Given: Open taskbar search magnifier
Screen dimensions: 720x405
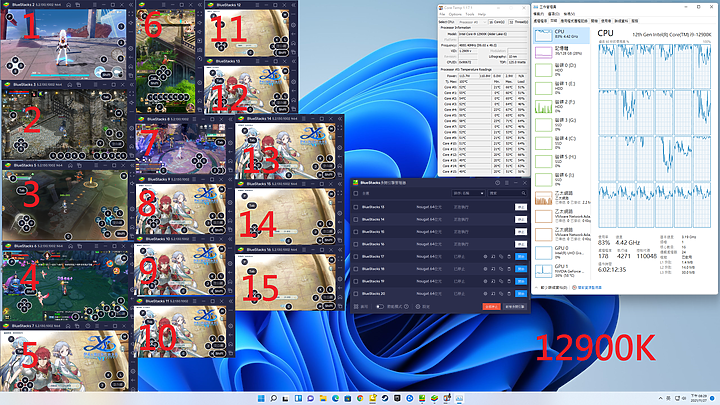Looking at the screenshot, I should [274, 398].
